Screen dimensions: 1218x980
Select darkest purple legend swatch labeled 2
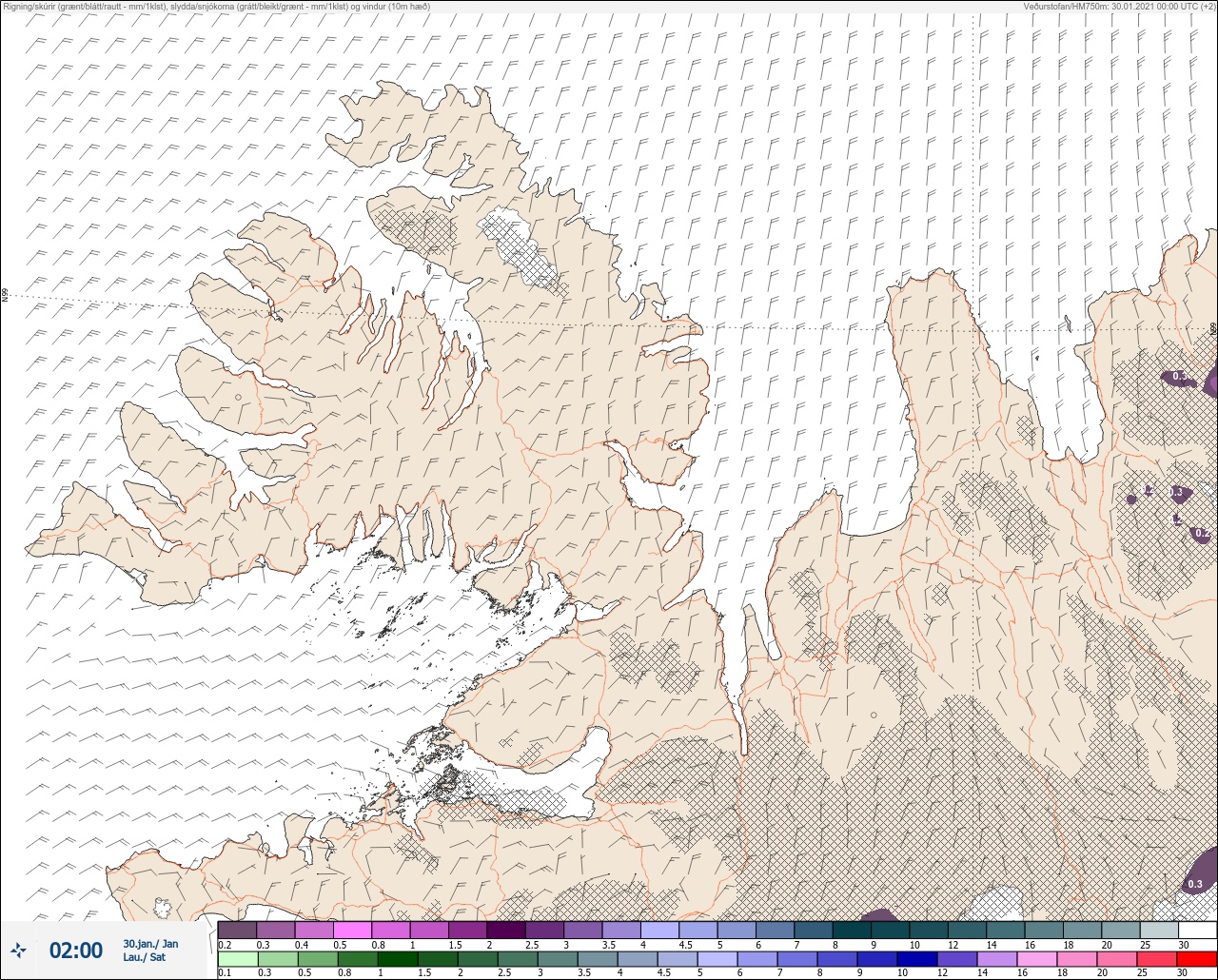click(x=506, y=930)
